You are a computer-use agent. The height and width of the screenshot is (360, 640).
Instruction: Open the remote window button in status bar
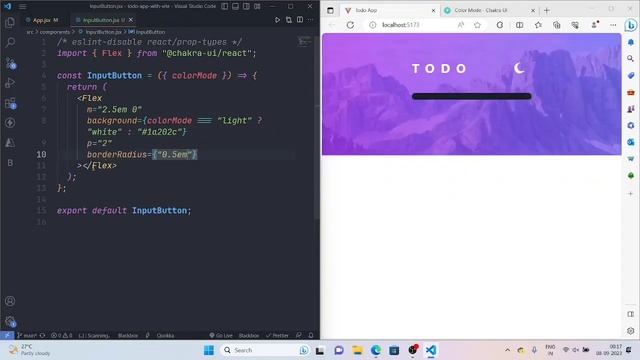(x=7, y=336)
